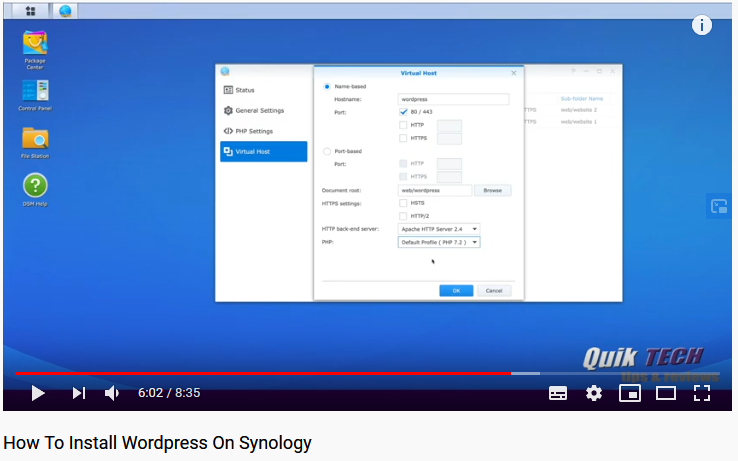Click the Sub-folder Name column header
The width and height of the screenshot is (738, 461).
tap(582, 98)
